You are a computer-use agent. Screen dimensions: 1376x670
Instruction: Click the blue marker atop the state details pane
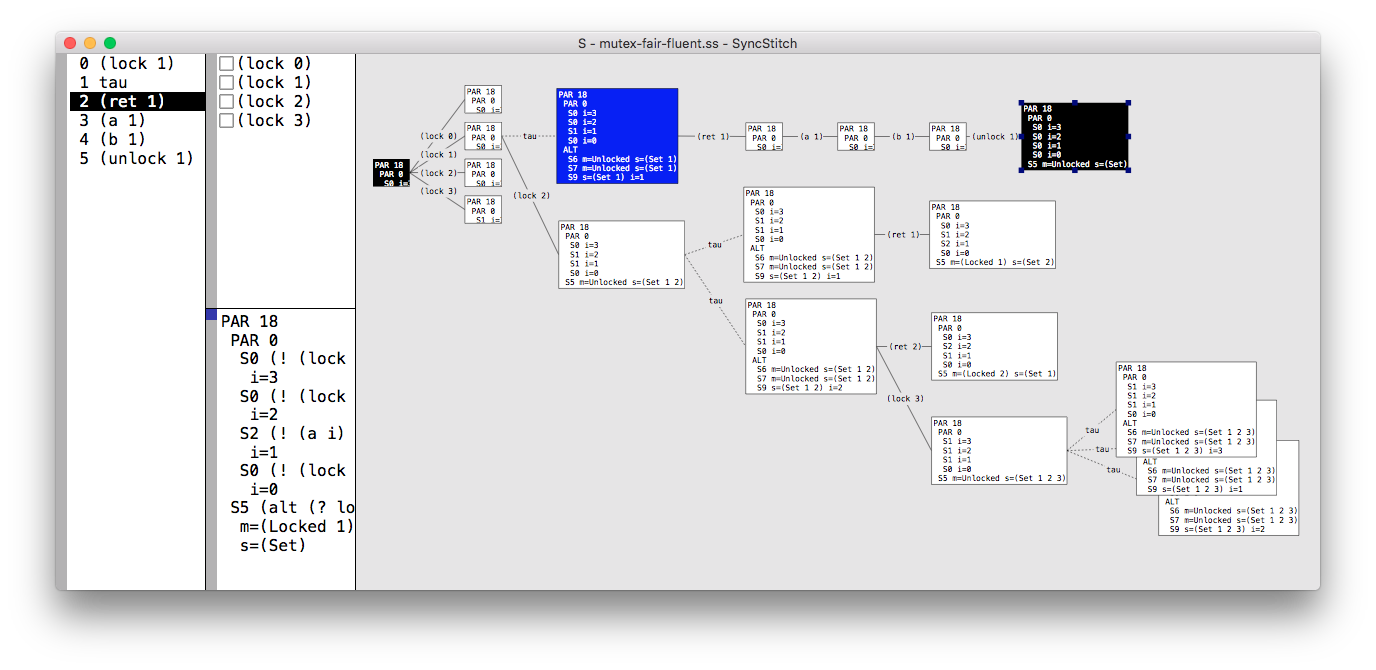[211, 315]
